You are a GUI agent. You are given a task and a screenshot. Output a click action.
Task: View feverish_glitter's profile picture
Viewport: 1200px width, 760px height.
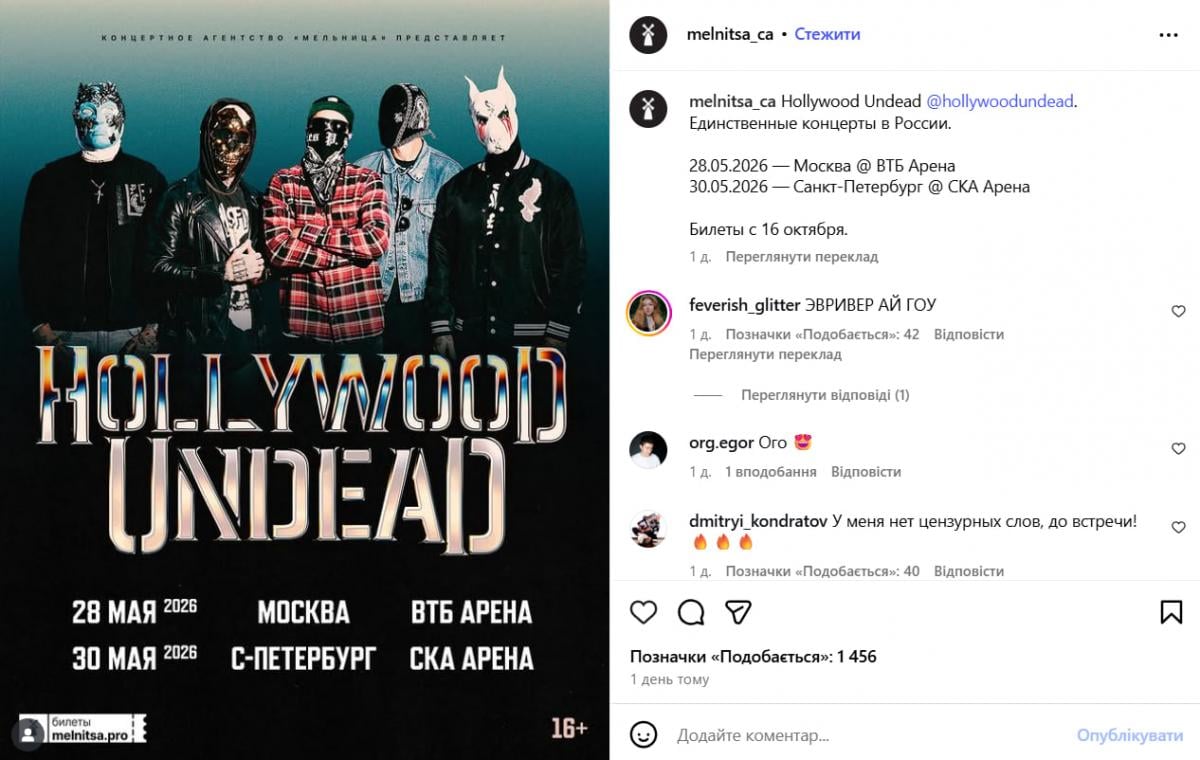648,313
